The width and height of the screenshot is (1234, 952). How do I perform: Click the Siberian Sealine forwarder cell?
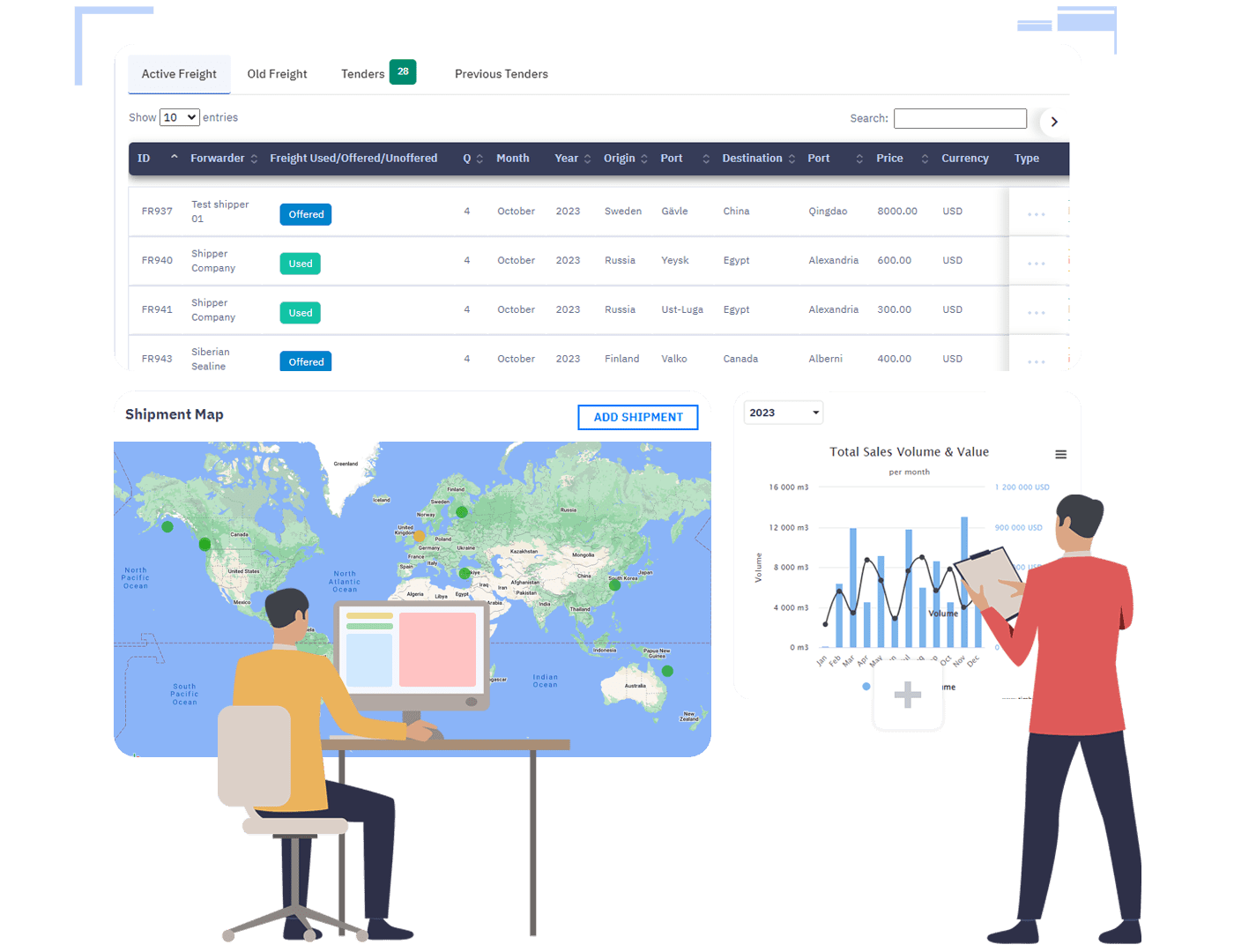click(211, 359)
